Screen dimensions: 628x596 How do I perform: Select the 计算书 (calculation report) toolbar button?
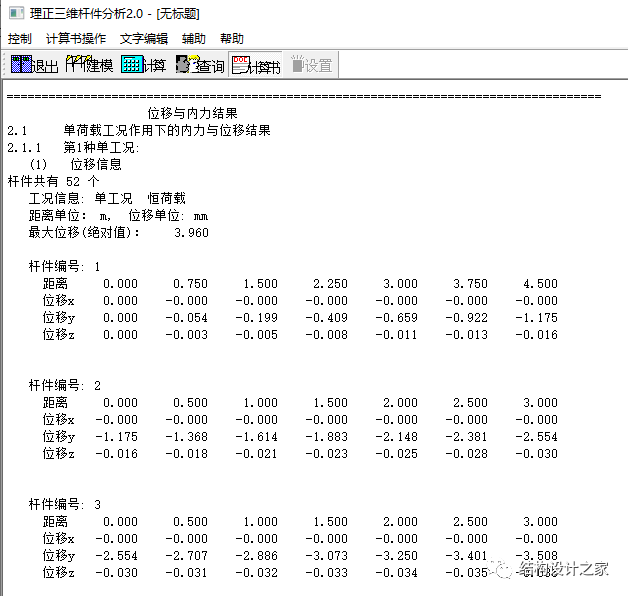[x=256, y=64]
